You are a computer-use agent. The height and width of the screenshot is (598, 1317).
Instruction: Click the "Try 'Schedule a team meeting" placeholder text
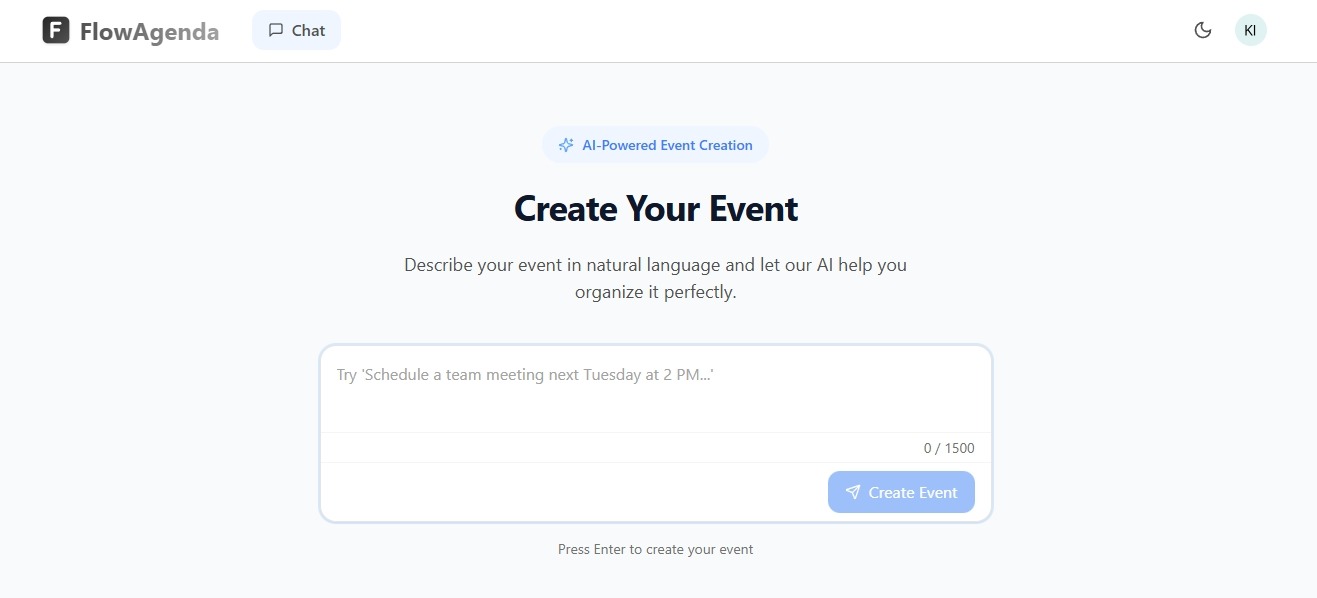[x=524, y=375]
